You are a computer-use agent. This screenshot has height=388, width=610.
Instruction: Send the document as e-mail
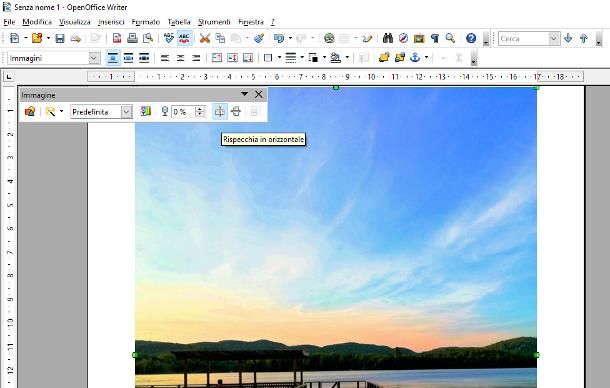[75, 38]
